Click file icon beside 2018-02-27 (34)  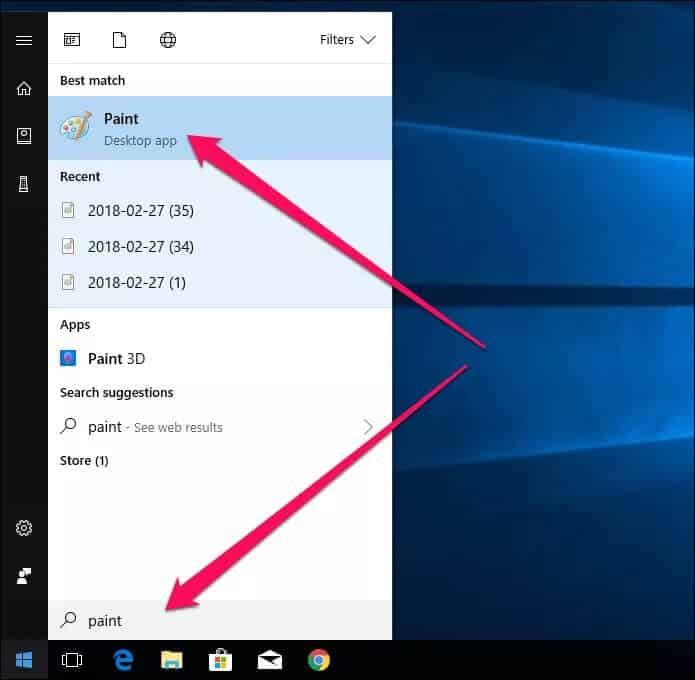click(68, 246)
